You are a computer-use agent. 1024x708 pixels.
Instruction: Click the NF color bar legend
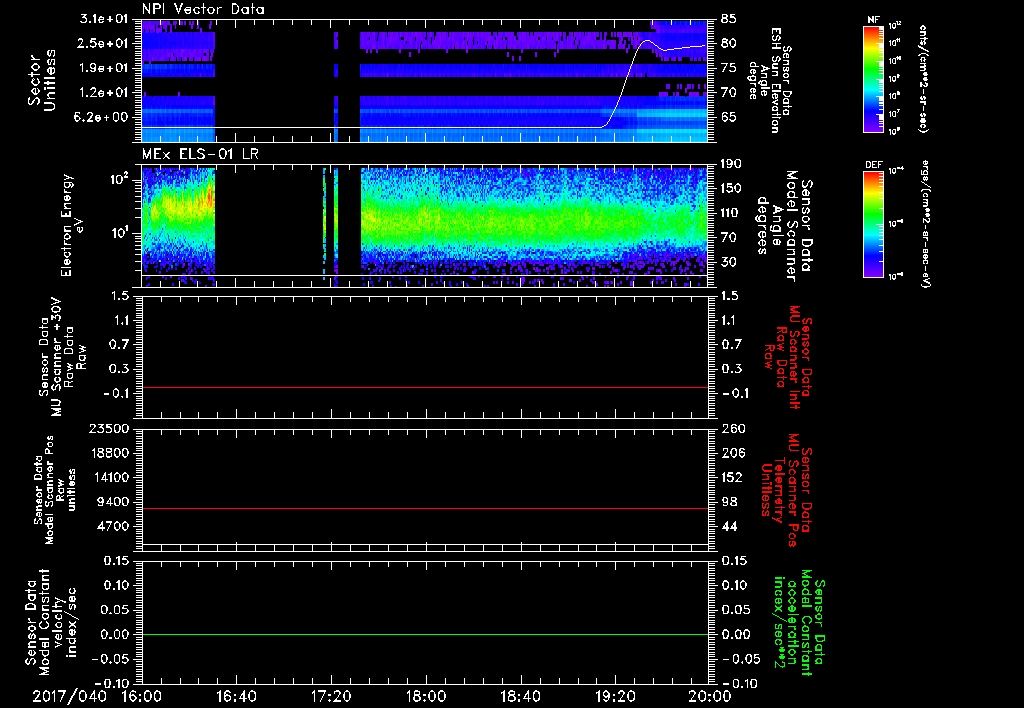873,78
